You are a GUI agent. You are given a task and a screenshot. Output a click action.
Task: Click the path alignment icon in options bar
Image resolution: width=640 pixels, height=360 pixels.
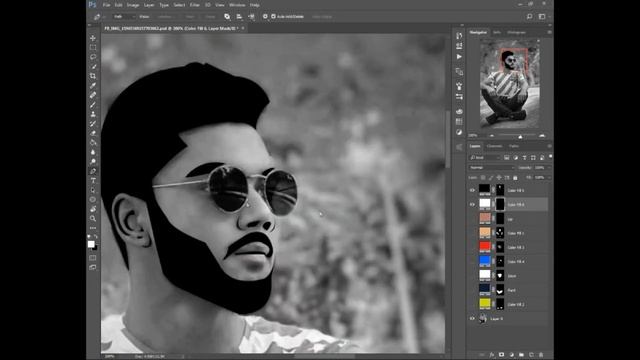[239, 17]
